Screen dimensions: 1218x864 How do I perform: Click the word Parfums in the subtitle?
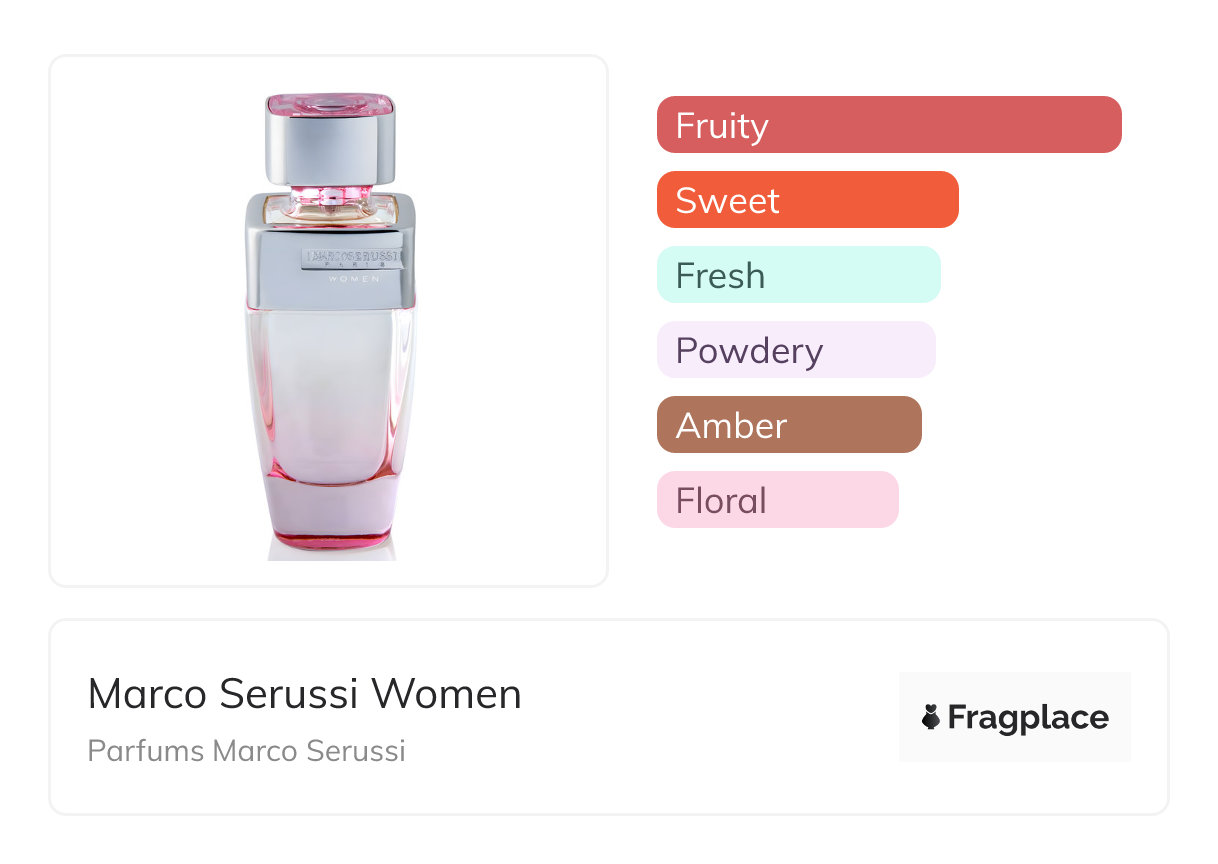click(x=144, y=751)
